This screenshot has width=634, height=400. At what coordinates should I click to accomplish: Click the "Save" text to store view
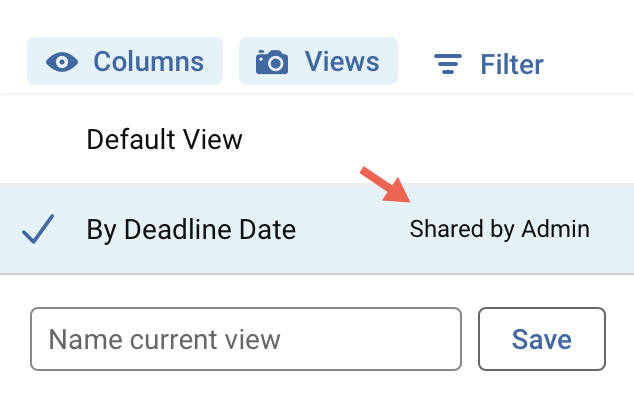click(542, 339)
